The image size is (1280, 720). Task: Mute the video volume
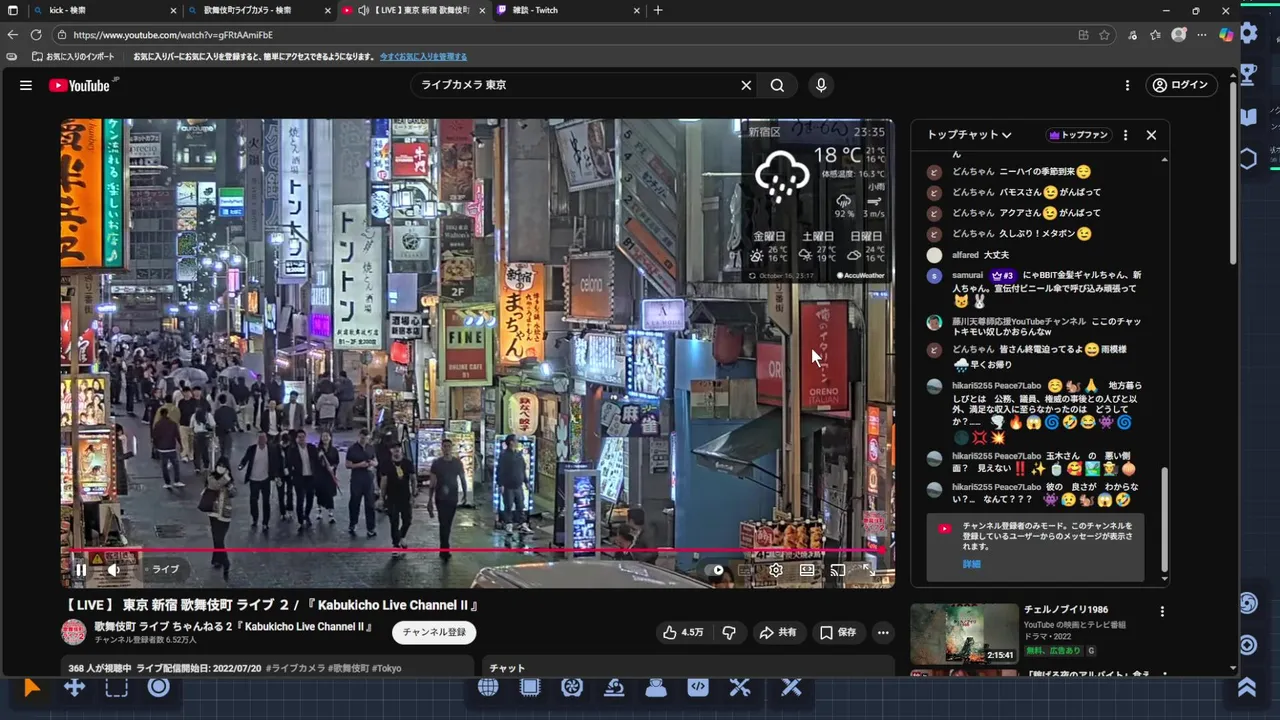(114, 570)
